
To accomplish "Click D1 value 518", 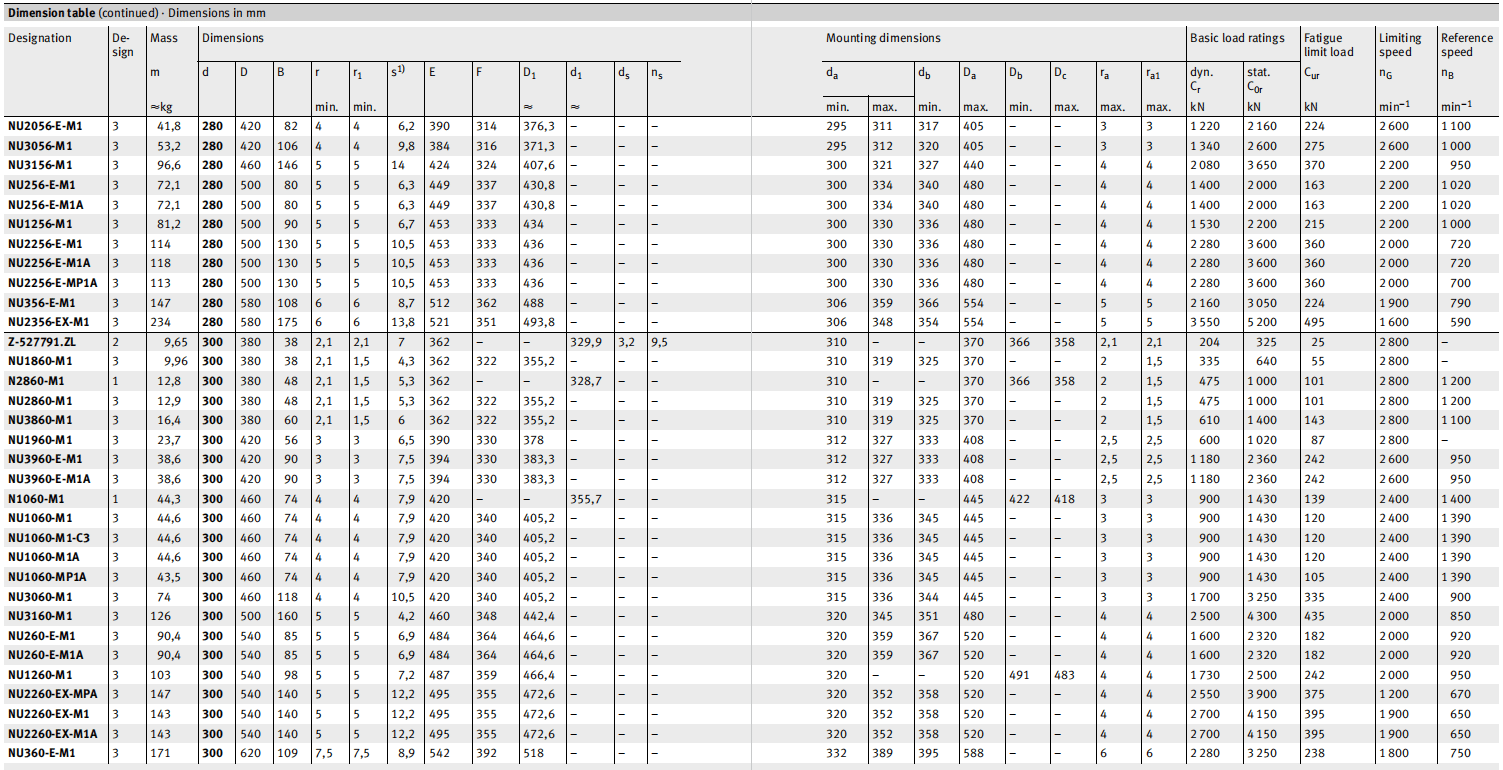I will click(x=532, y=753).
